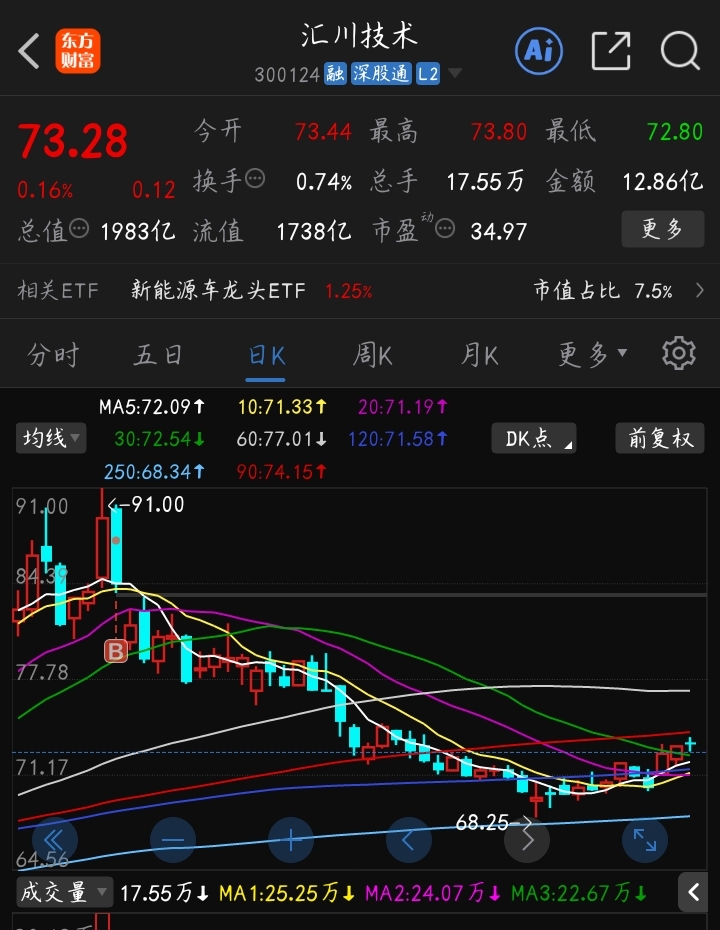Tap MA1:25.25万 volume label
This screenshot has width=720, height=930.
[287, 893]
